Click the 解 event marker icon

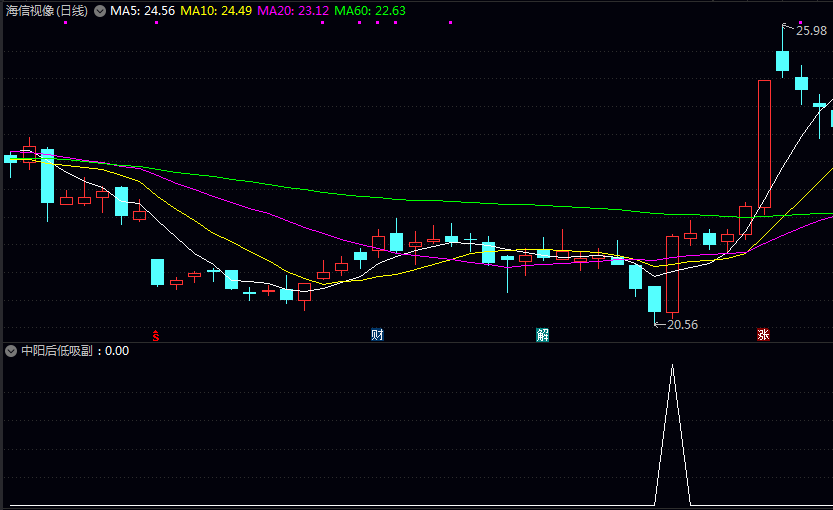(542, 335)
